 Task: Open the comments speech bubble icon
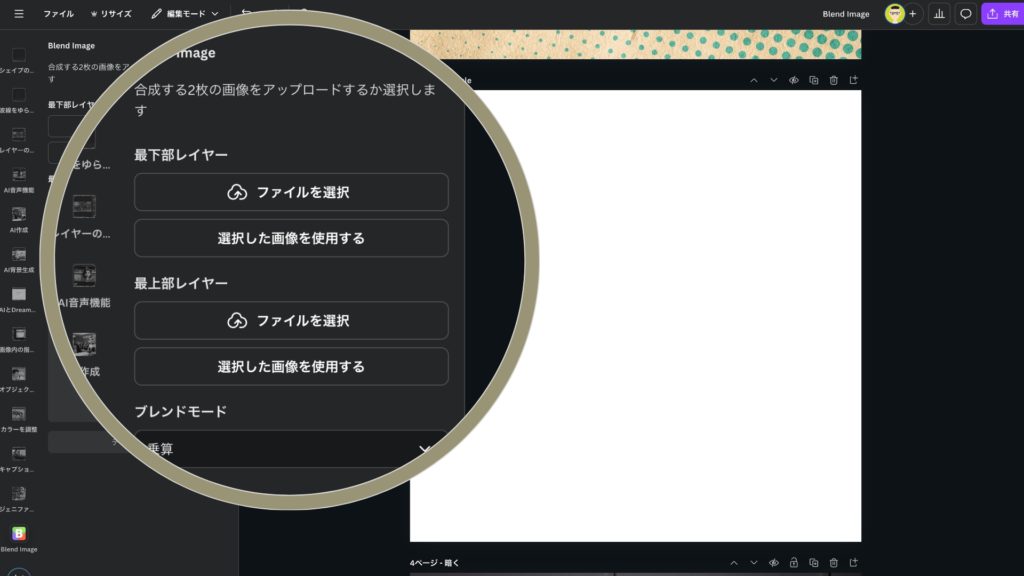(x=965, y=14)
